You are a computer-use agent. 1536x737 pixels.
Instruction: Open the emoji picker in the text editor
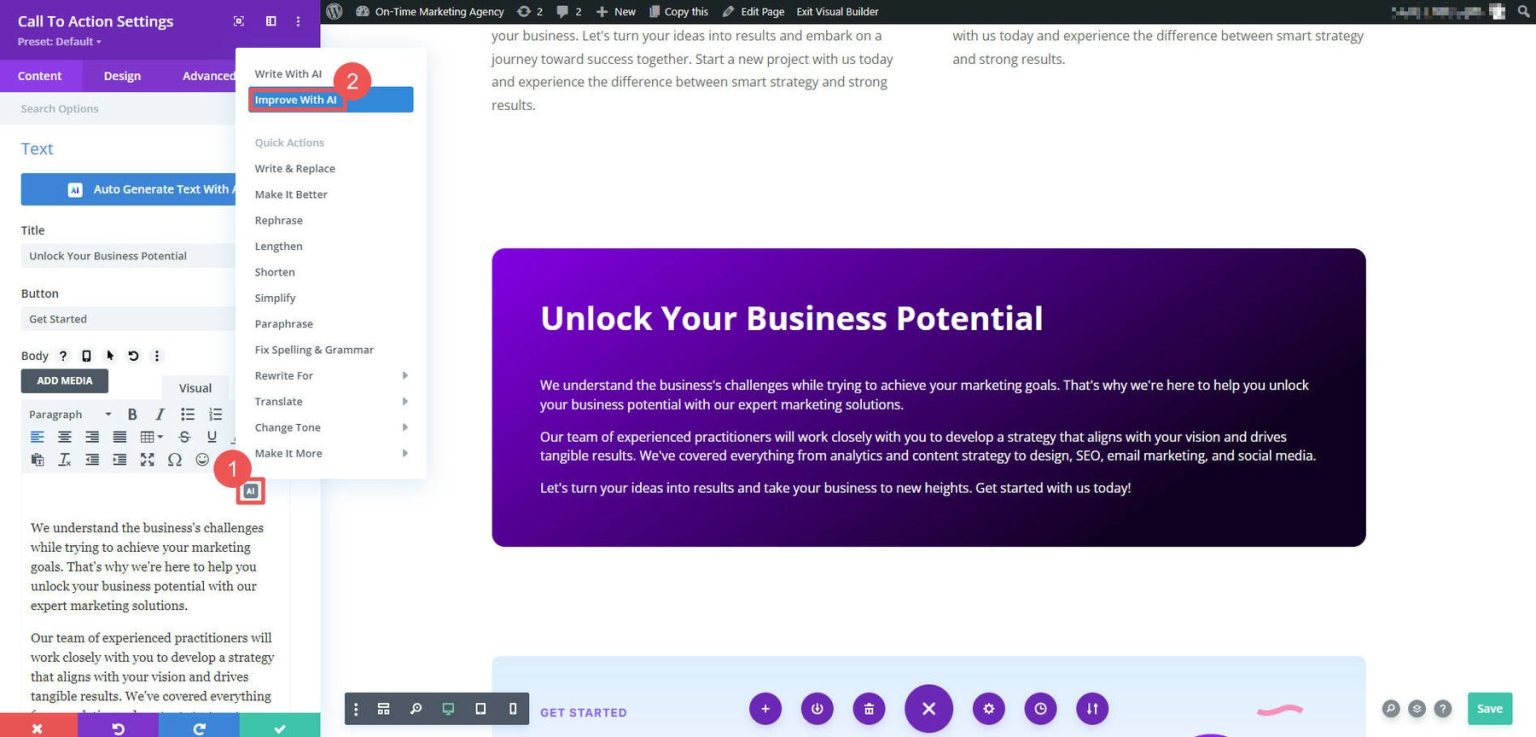pos(202,459)
